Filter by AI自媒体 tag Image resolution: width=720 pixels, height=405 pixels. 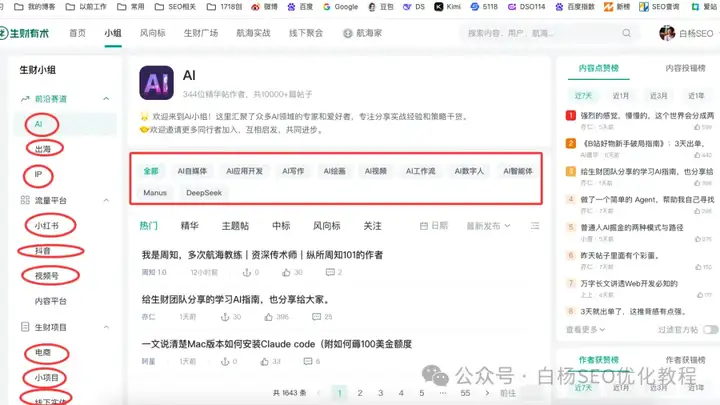pyautogui.click(x=192, y=171)
